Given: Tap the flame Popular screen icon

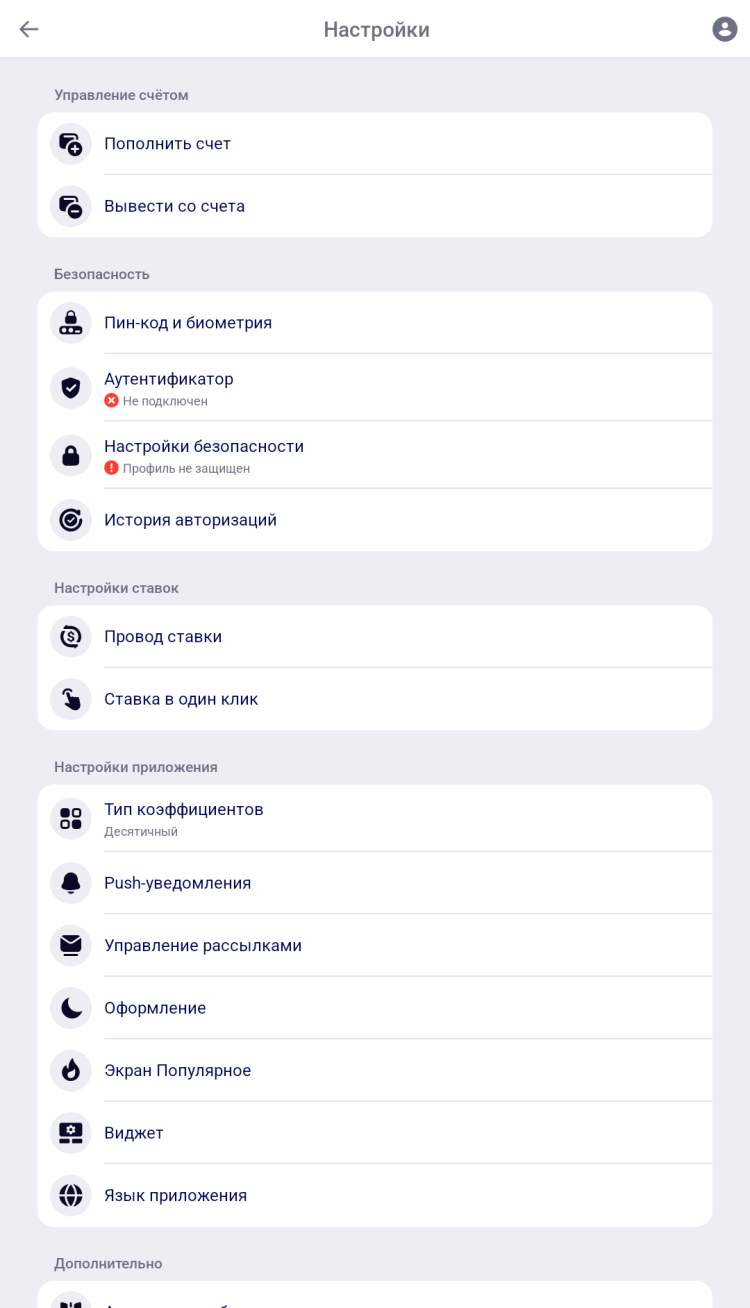Looking at the screenshot, I should point(71,1070).
